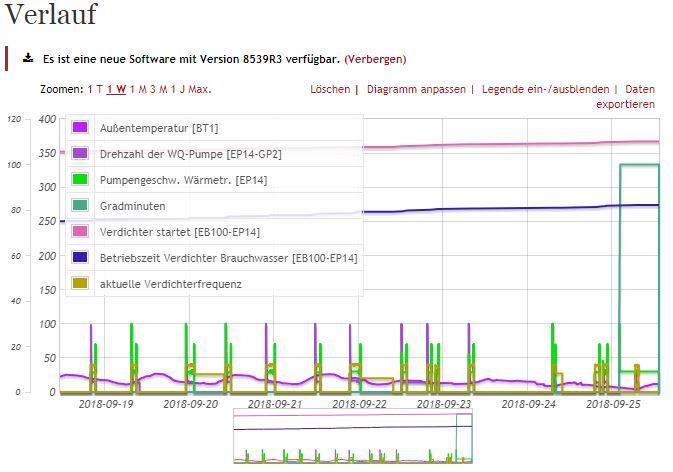Click legend label Drehzahl der WQ-Pumpe [EP14-GP2]

[x=191, y=154]
